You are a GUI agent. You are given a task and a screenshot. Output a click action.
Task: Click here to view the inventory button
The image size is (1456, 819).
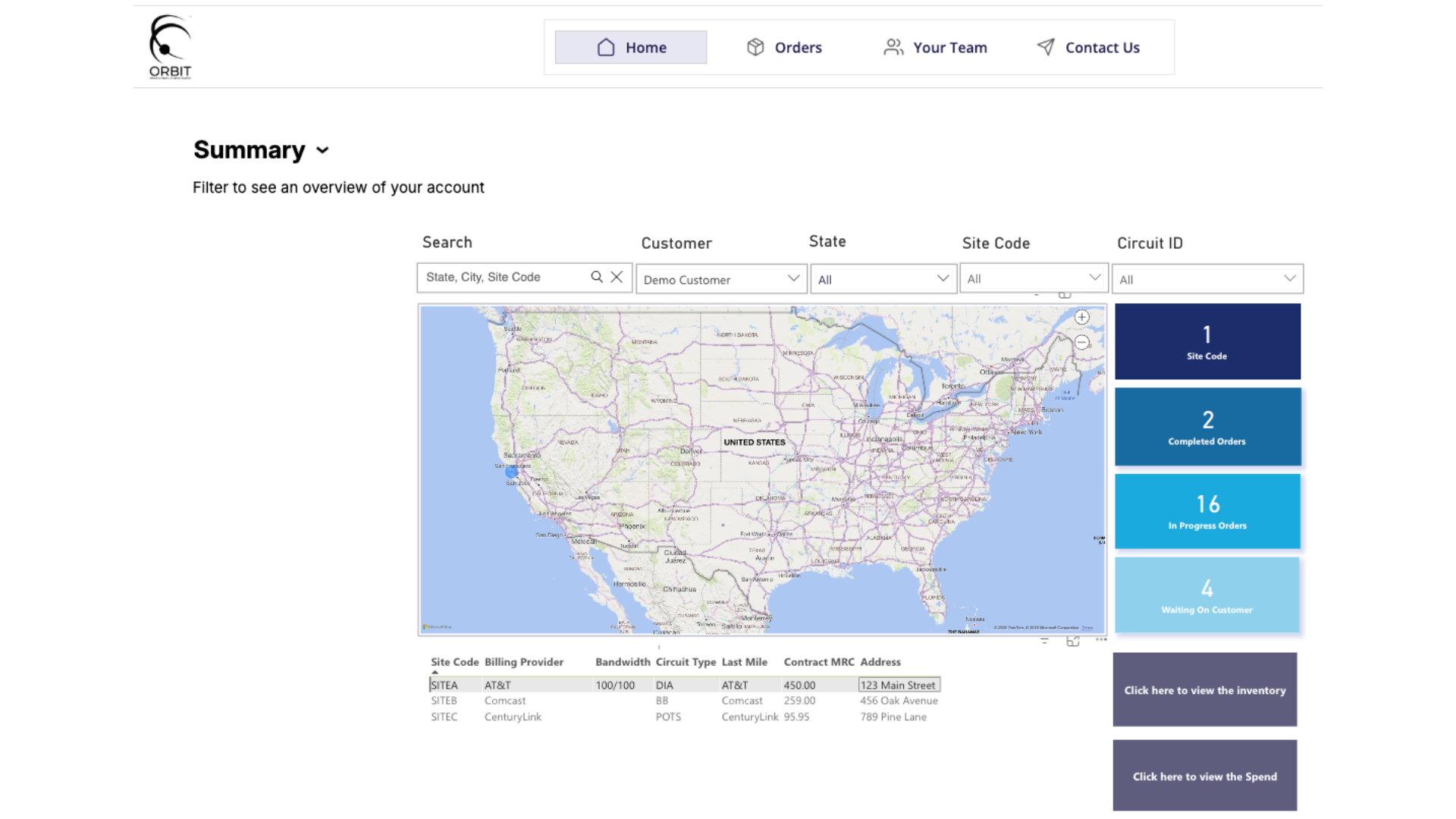pos(1204,690)
